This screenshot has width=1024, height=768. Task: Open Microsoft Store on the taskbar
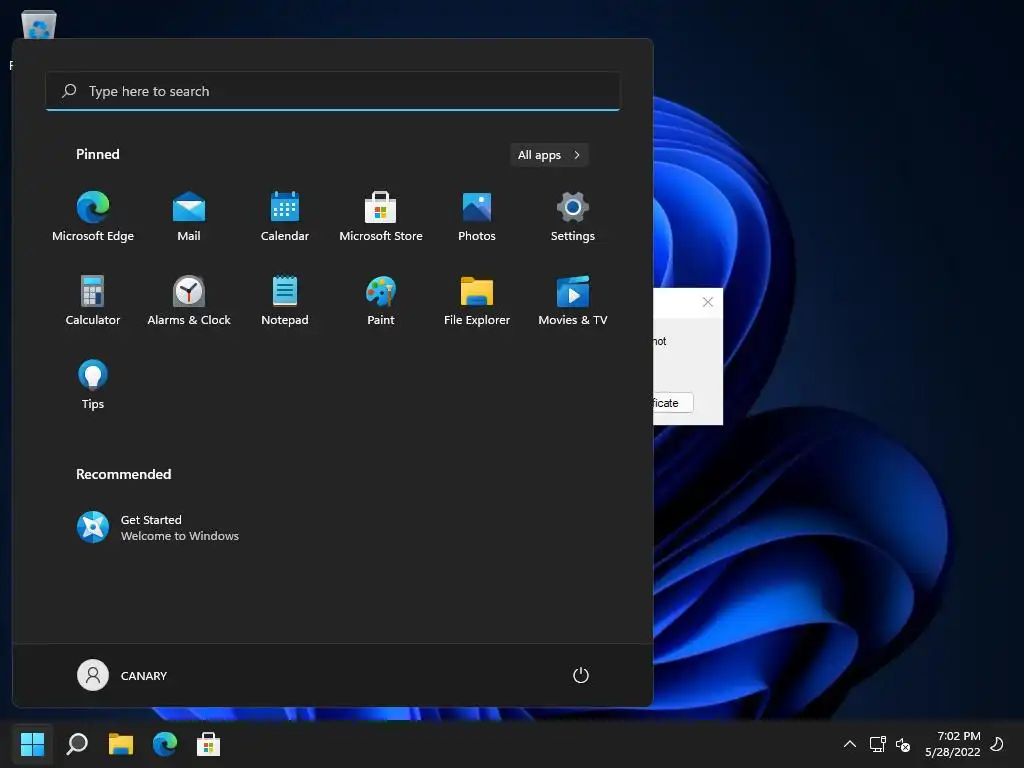pyautogui.click(x=208, y=744)
